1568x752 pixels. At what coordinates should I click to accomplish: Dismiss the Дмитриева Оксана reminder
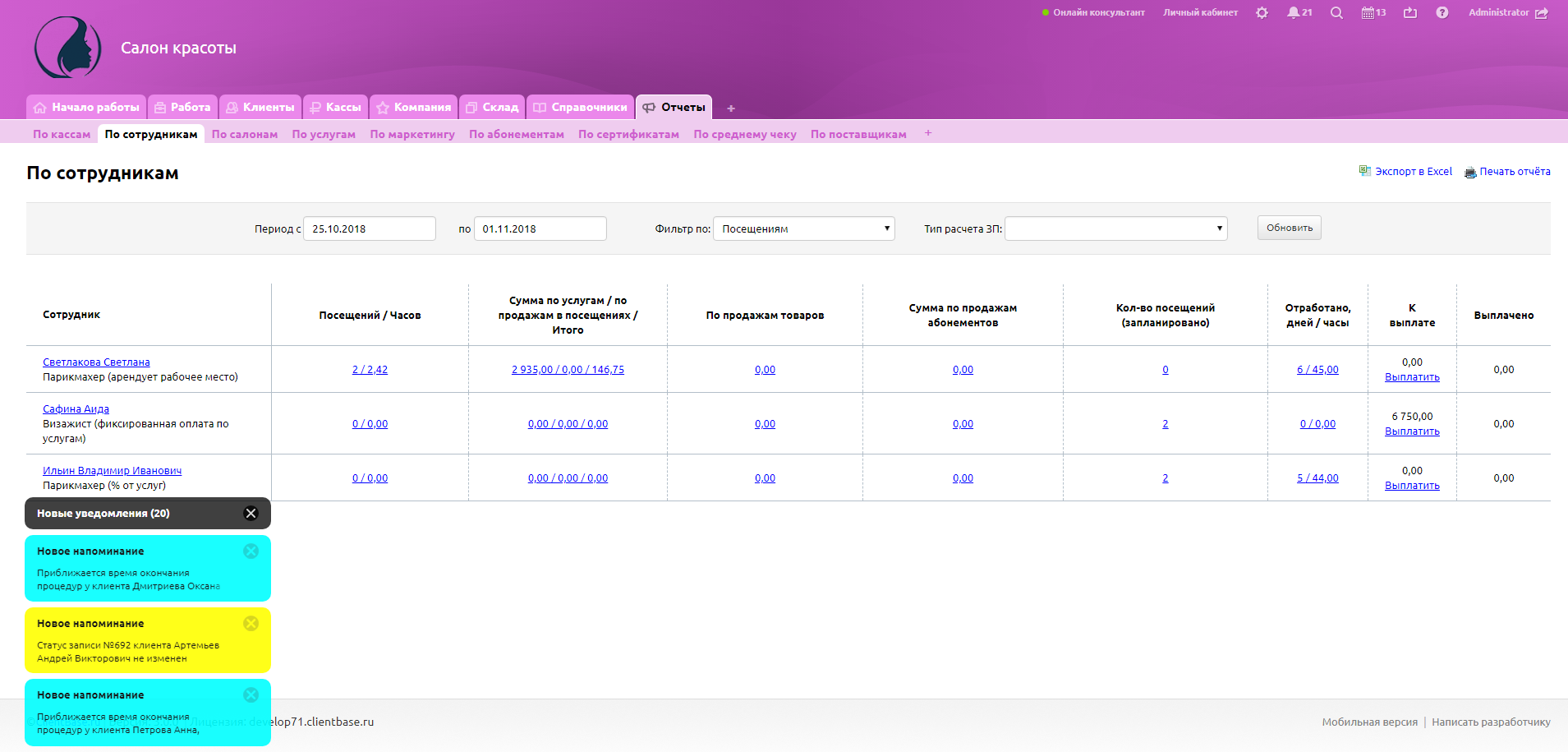pyautogui.click(x=251, y=551)
